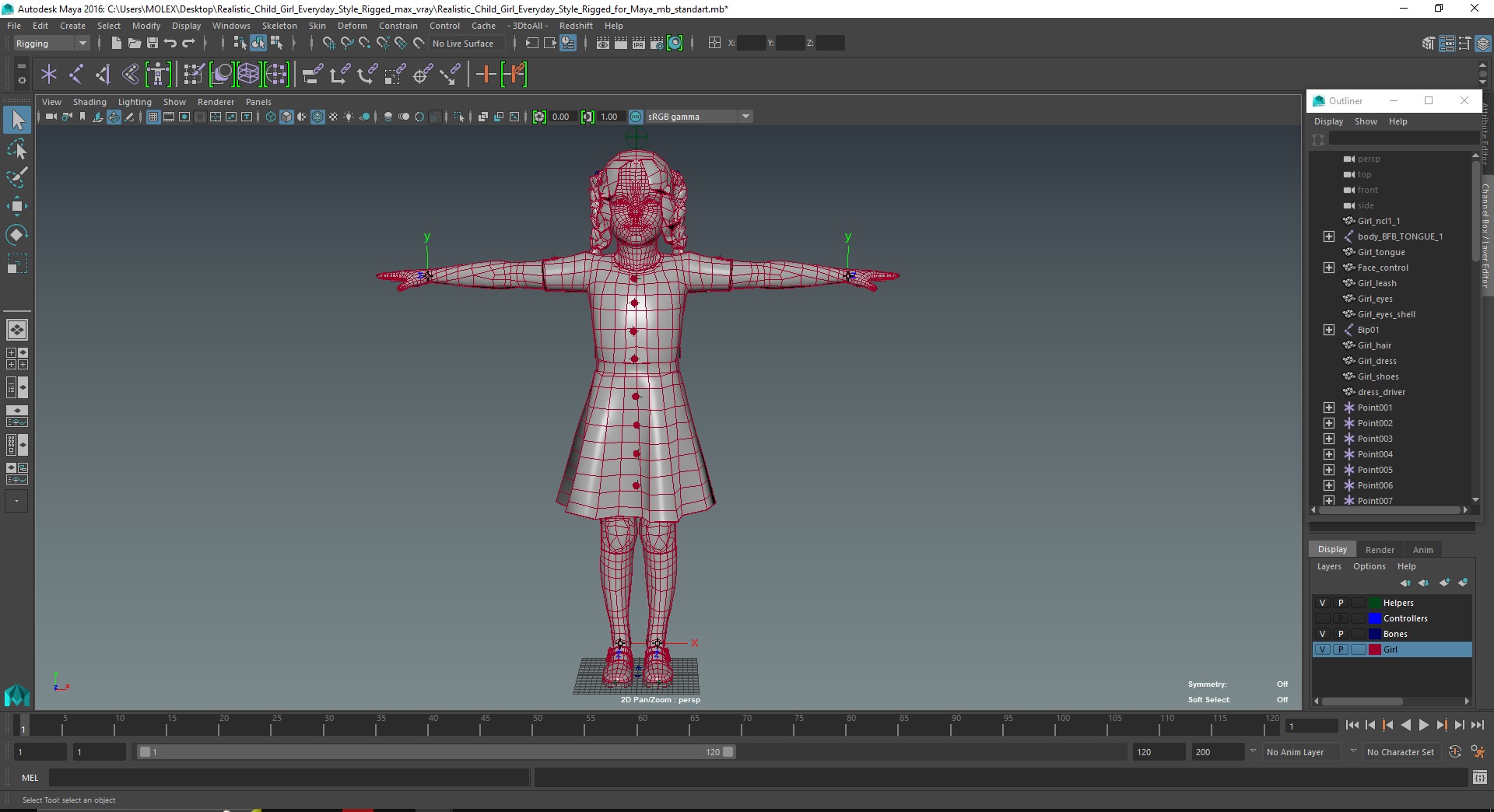Viewport: 1494px width, 812px height.
Task: Open the Redshift menu
Action: 576,26
